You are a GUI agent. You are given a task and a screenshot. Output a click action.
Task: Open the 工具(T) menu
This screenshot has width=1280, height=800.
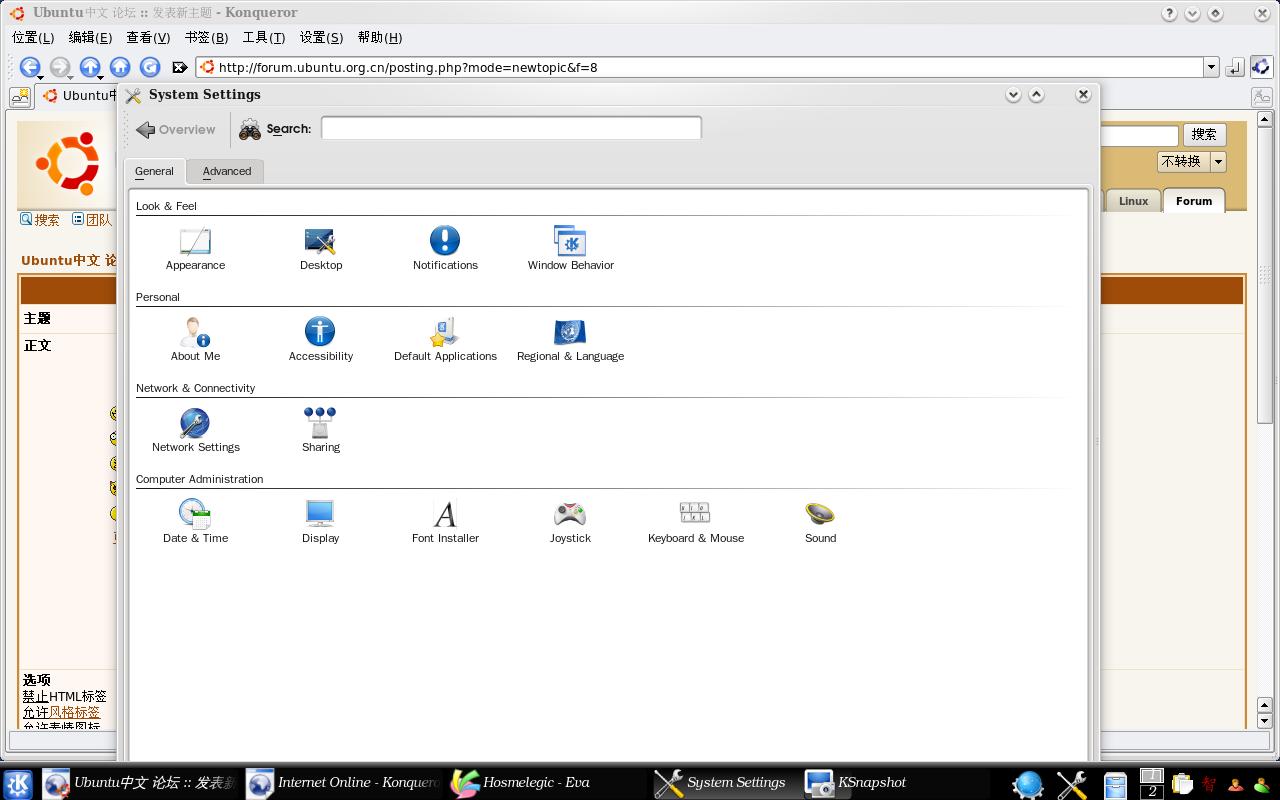(x=264, y=37)
